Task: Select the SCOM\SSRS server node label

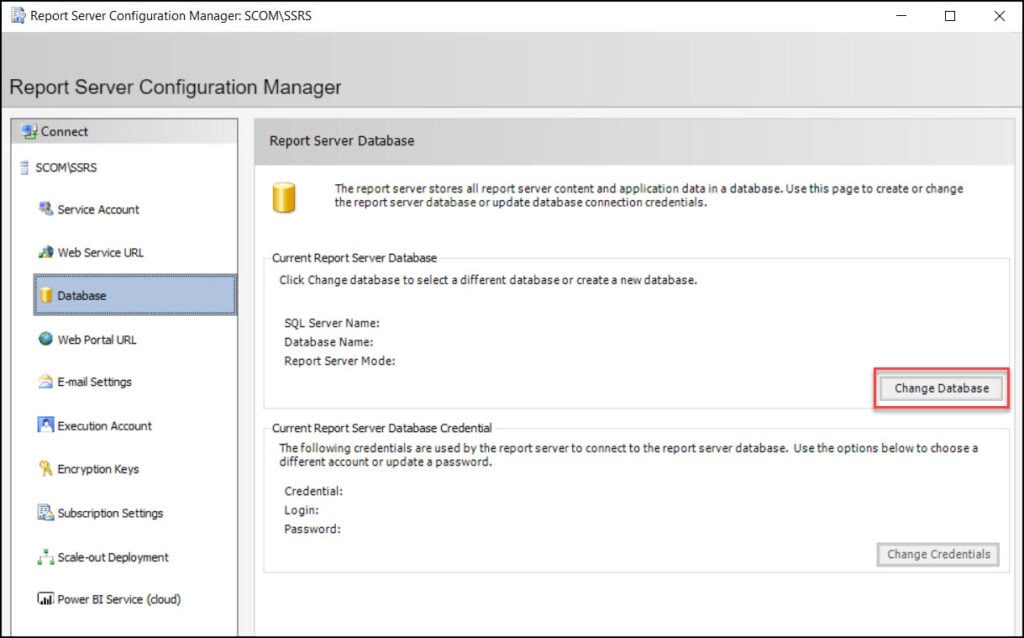Action: pos(66,168)
